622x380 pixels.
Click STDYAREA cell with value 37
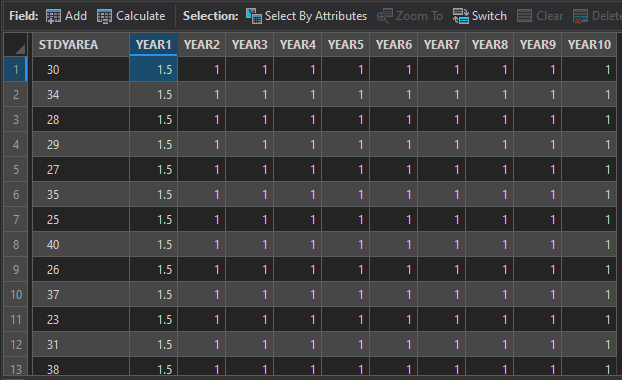(81, 294)
